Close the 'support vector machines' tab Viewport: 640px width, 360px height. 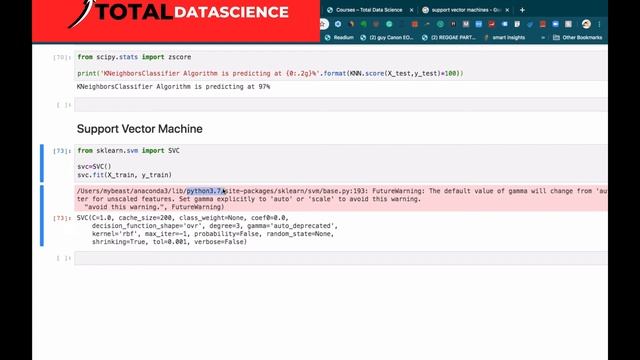[507, 10]
